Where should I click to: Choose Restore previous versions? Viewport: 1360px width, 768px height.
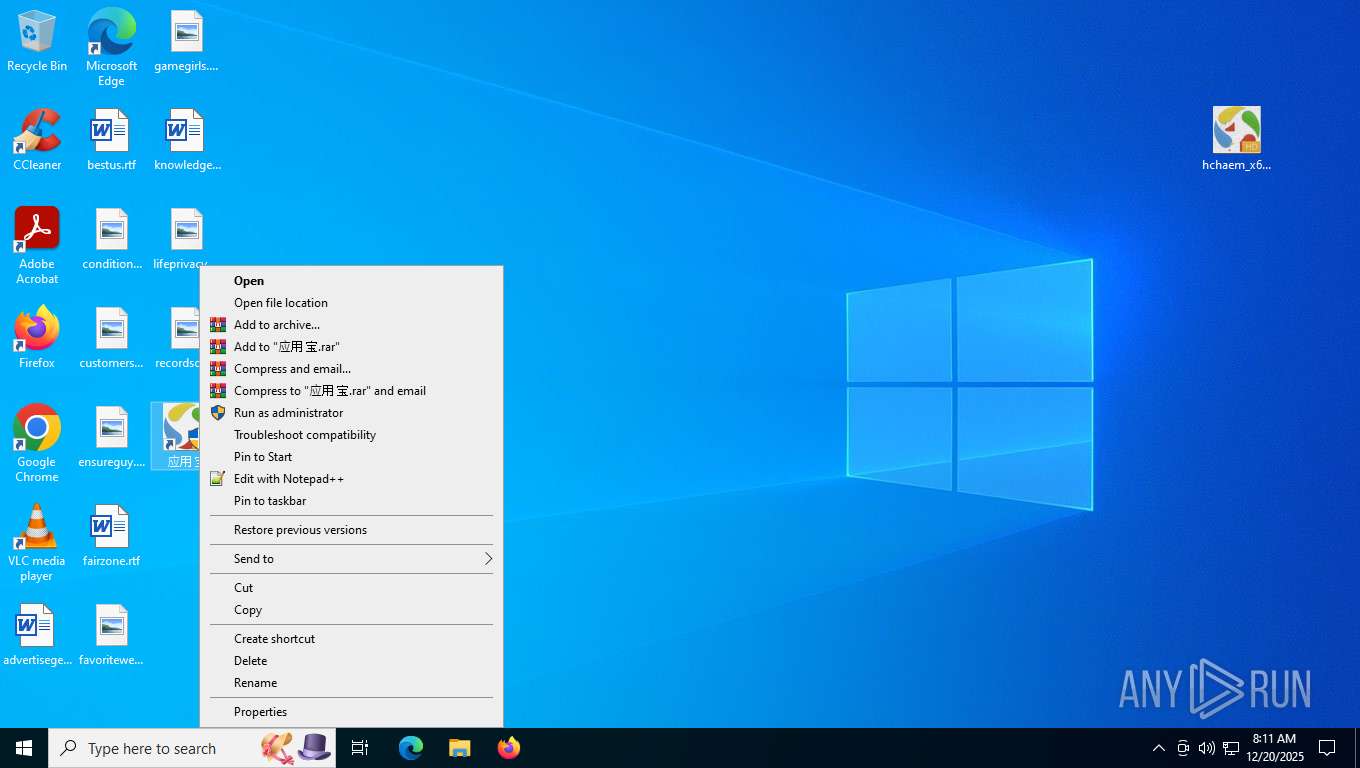point(351,530)
